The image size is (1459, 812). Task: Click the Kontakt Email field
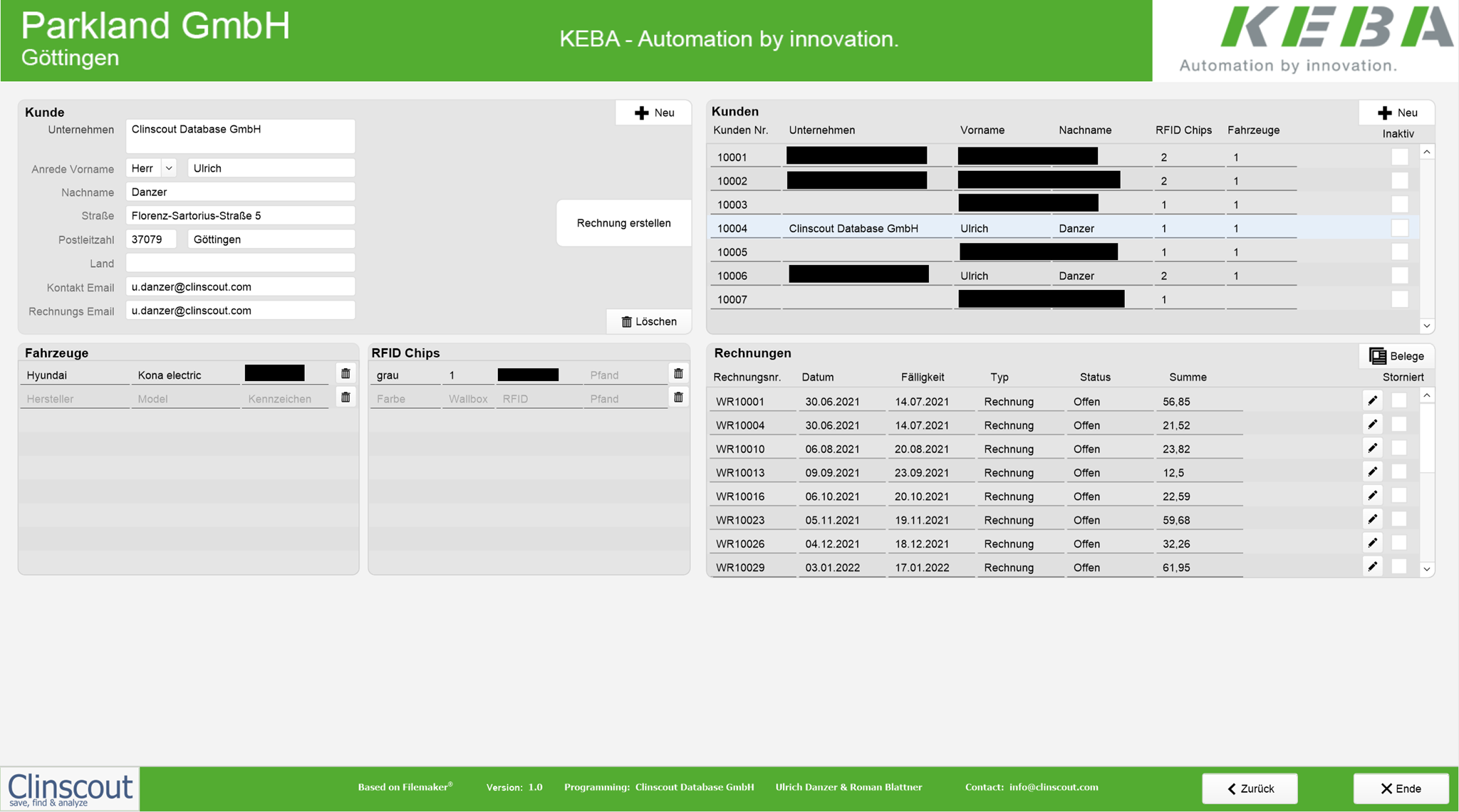tap(240, 286)
